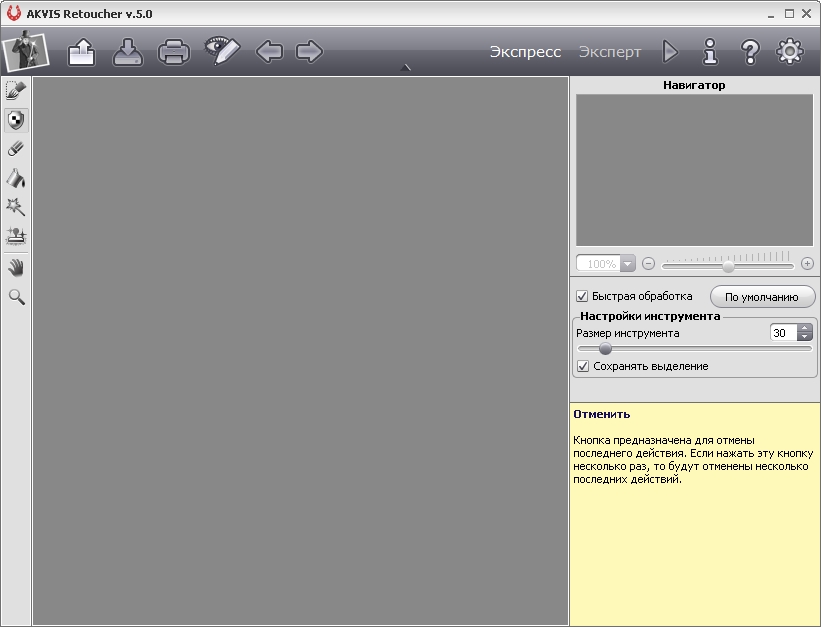The image size is (821, 627).
Task: Select the Eraser tool
Action: (16, 149)
